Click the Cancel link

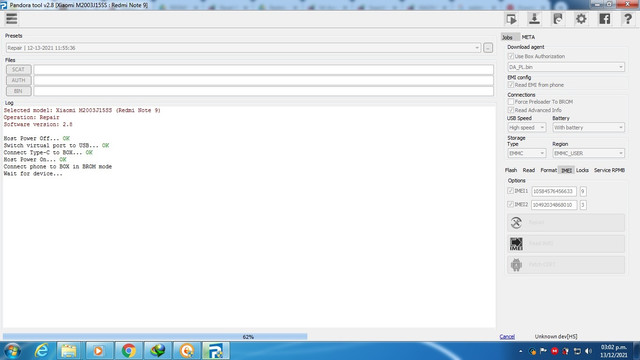pos(507,337)
